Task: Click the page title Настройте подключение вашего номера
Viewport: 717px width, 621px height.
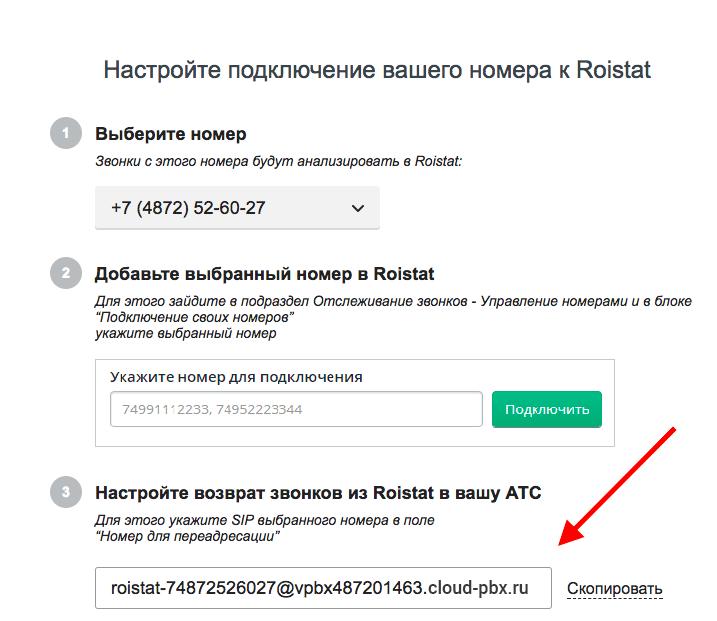Action: coord(377,71)
